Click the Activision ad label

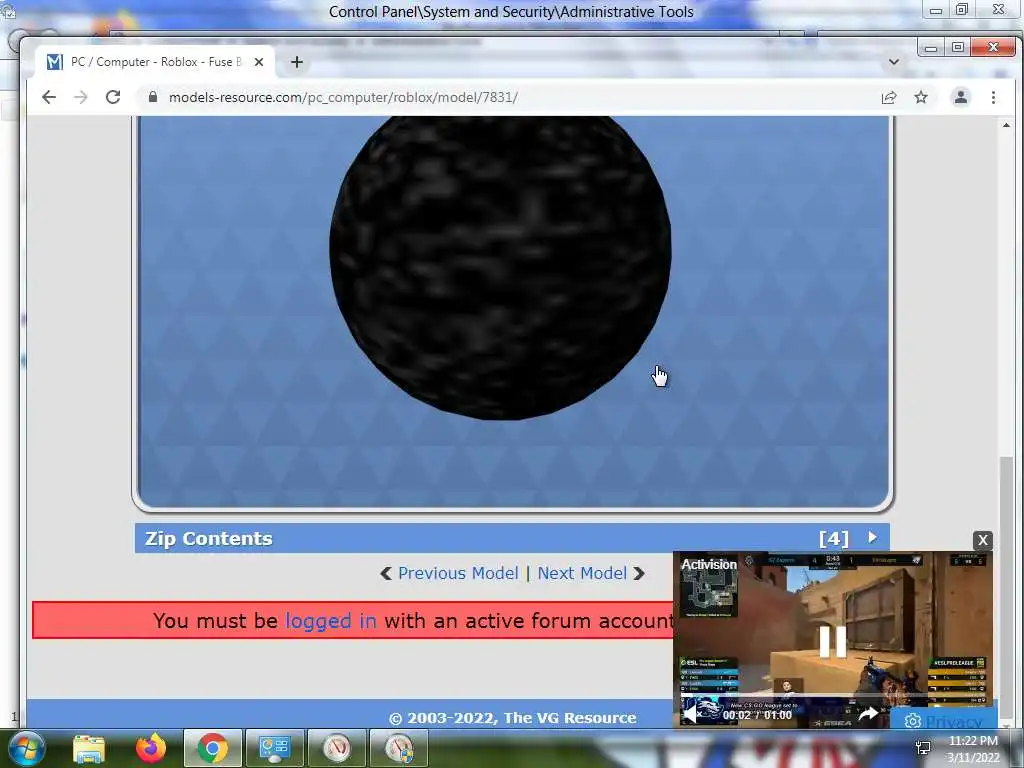click(x=709, y=564)
